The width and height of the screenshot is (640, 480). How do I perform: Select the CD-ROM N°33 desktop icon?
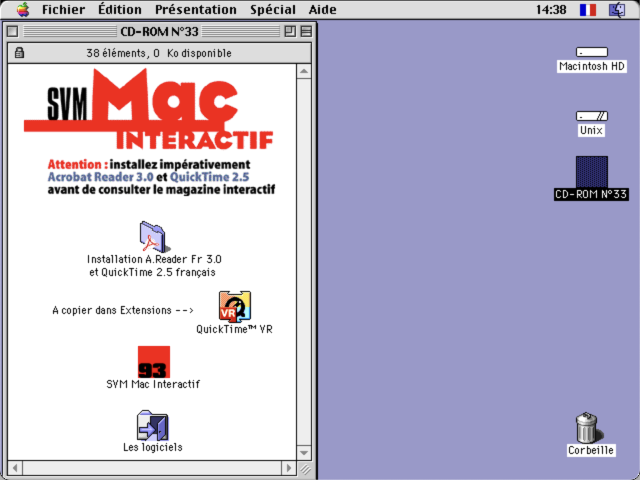591,172
